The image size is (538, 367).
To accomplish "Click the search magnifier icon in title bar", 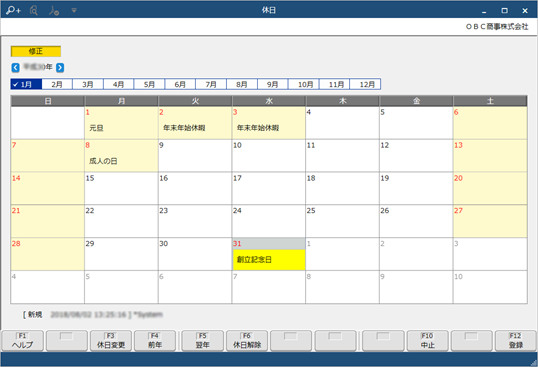I will tap(34, 11).
